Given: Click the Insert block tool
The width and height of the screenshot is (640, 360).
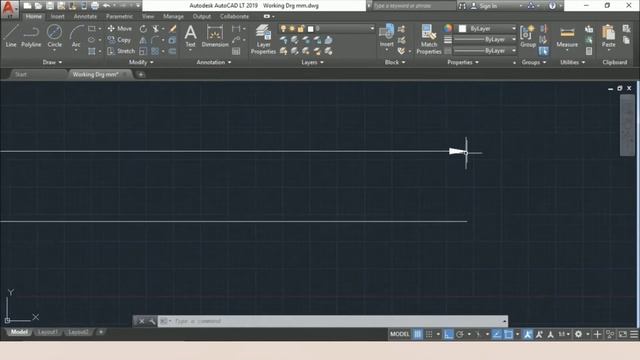Looking at the screenshot, I should [387, 36].
